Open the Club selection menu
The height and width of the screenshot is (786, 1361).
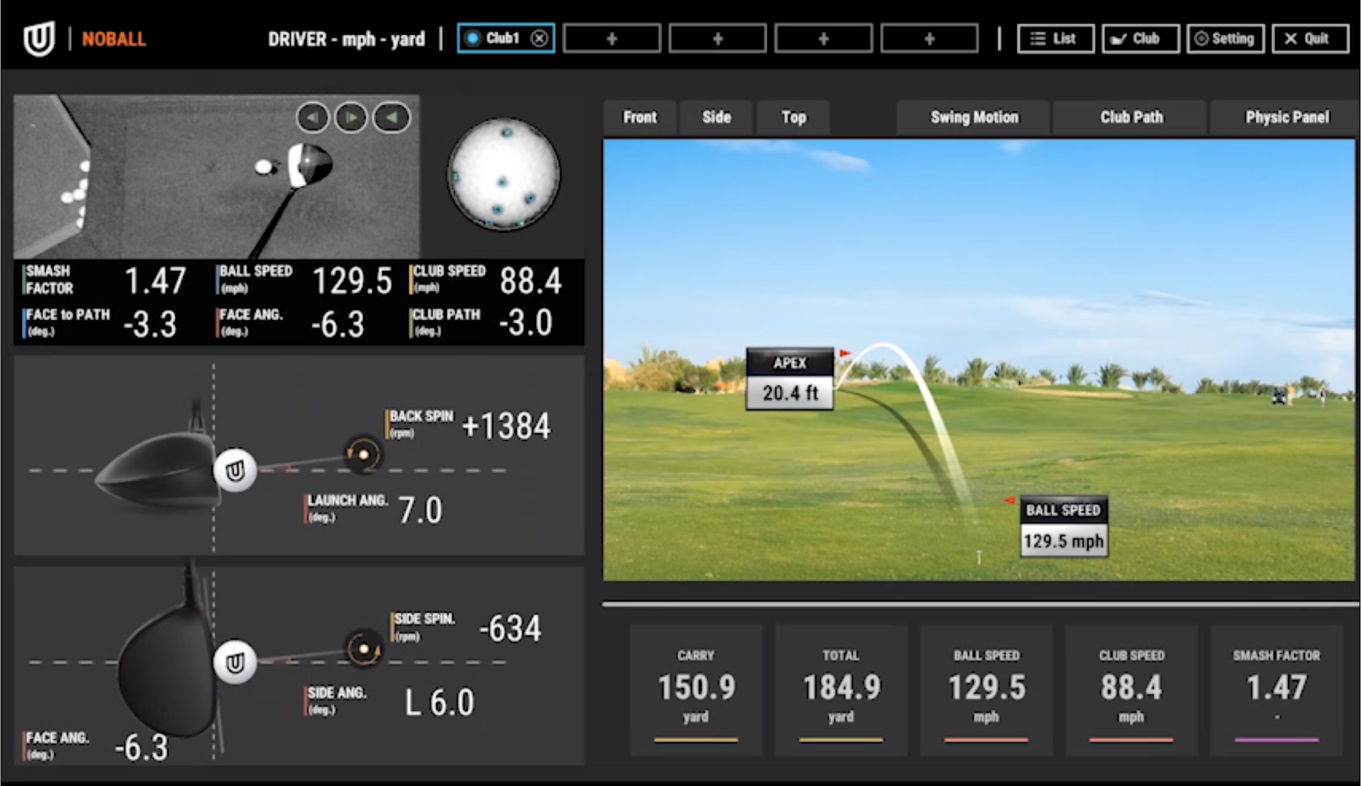coord(1140,39)
